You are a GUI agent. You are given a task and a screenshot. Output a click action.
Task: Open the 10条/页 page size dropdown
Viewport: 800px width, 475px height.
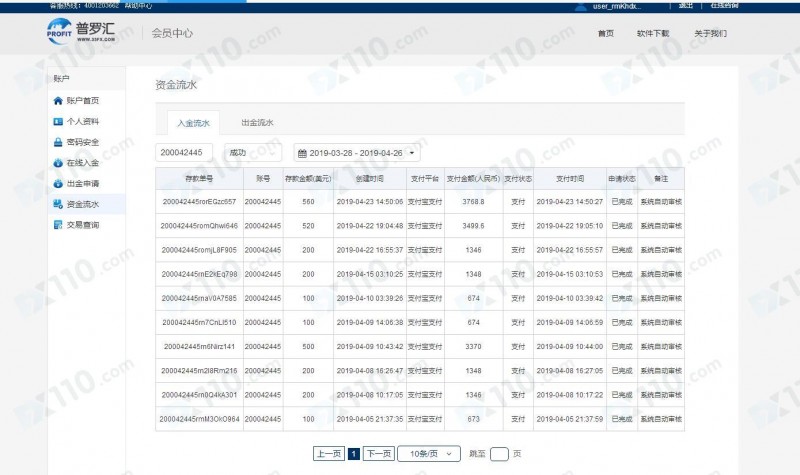[x=429, y=454]
